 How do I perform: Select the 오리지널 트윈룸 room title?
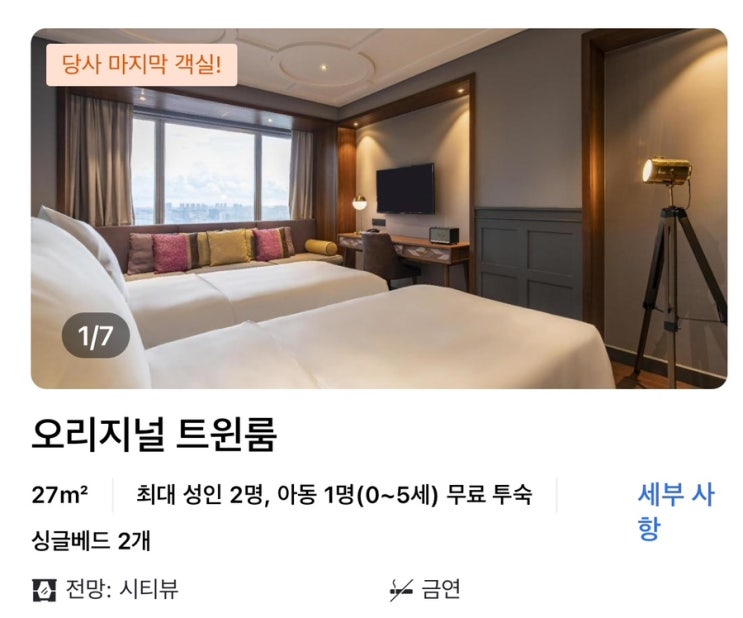tap(154, 434)
